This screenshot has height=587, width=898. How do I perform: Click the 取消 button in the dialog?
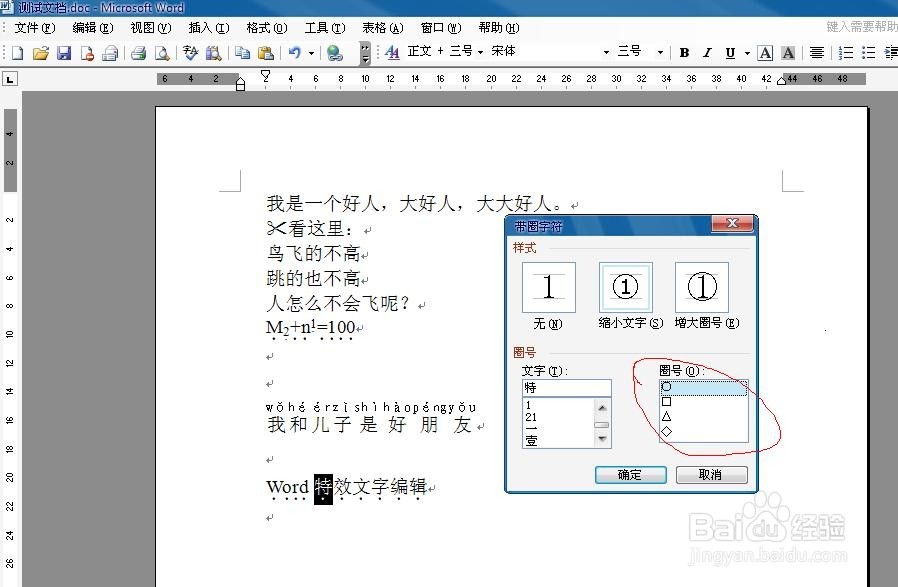click(711, 475)
